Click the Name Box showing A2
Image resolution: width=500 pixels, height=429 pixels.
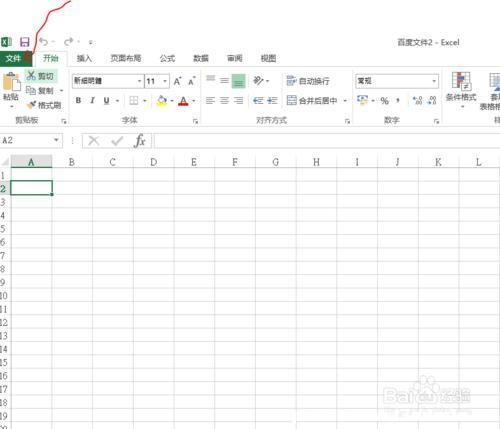31,140
